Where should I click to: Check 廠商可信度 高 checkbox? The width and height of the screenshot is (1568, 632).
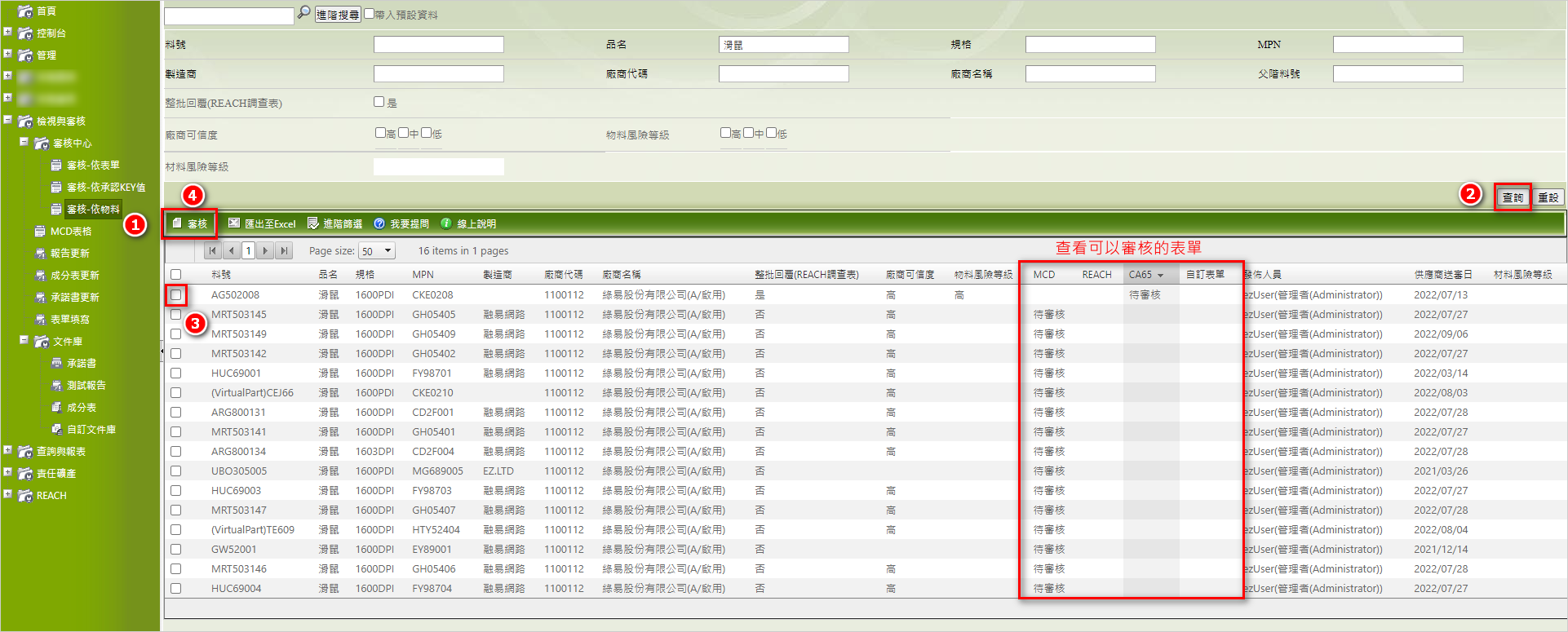pos(380,132)
